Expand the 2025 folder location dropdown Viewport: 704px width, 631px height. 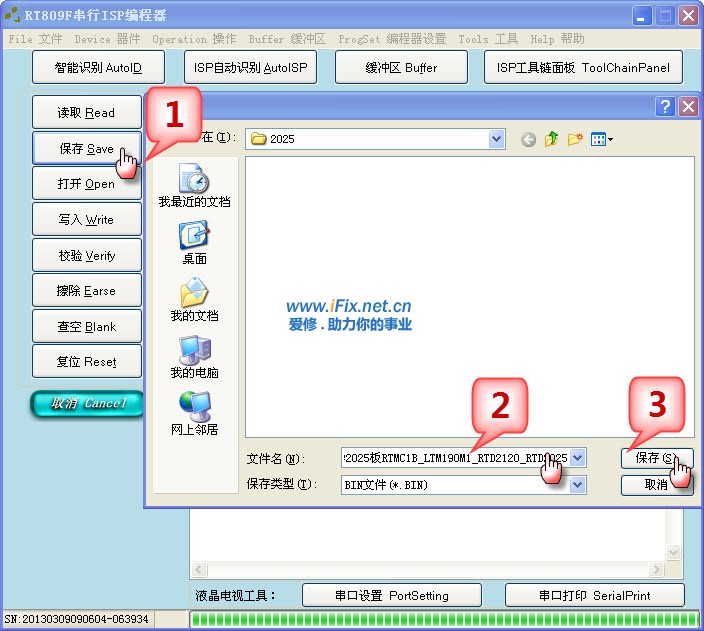pos(497,139)
